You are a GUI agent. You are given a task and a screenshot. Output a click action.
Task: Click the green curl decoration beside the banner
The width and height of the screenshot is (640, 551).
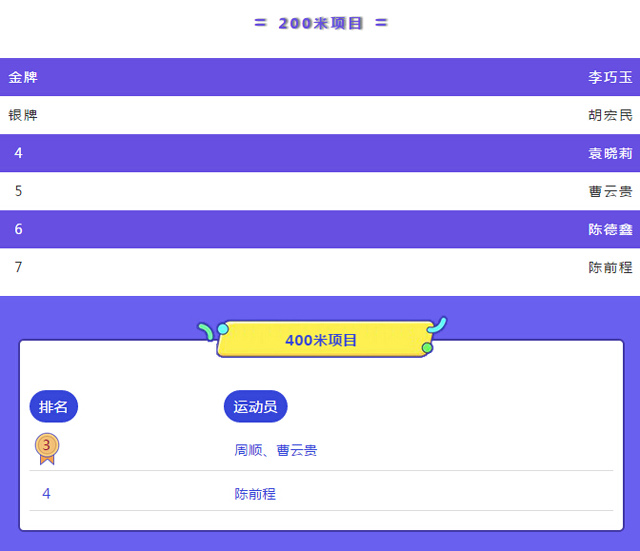pos(205,331)
